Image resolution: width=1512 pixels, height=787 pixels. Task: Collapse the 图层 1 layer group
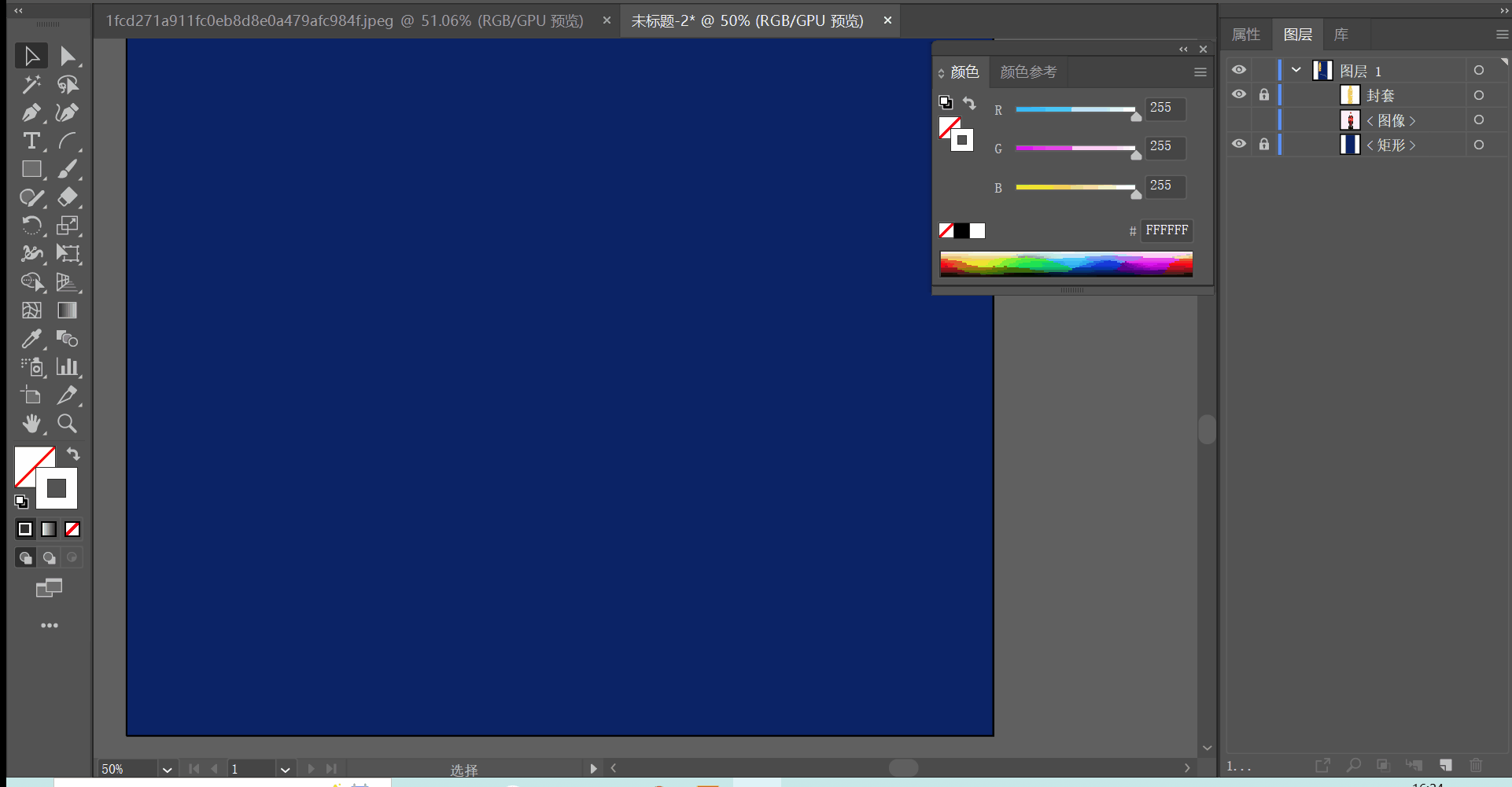tap(1296, 70)
